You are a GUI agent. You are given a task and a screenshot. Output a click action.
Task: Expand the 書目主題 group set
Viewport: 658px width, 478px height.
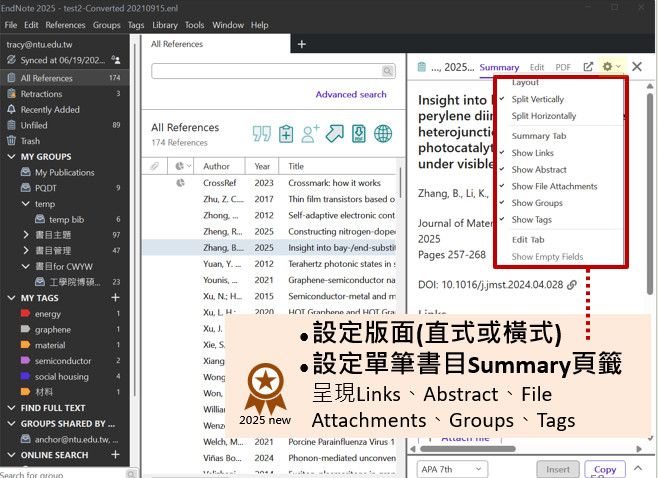(26, 235)
